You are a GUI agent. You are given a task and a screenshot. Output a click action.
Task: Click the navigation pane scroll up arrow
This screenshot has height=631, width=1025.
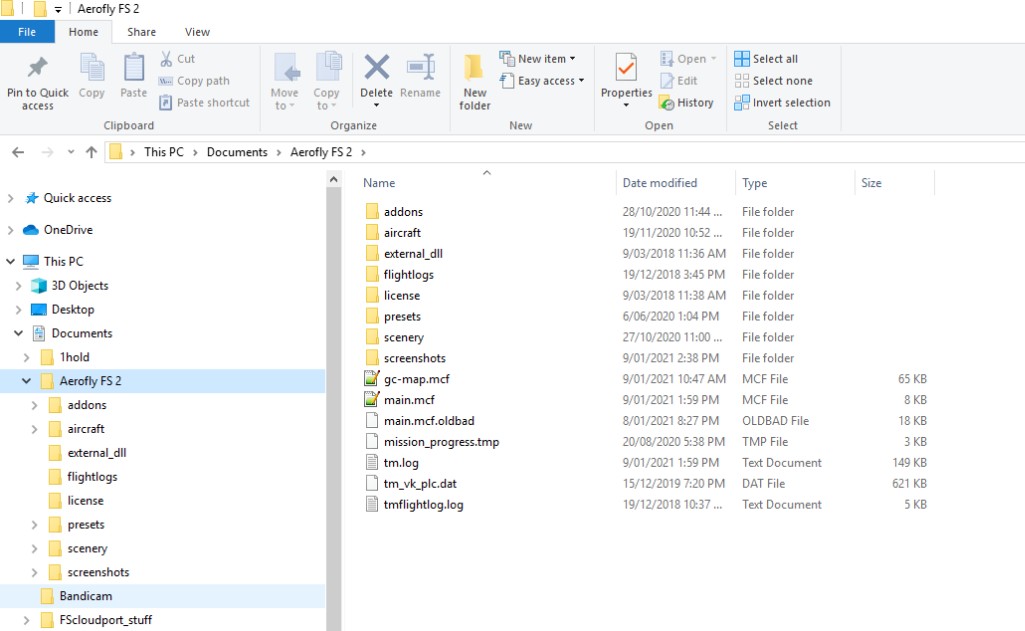(x=333, y=179)
